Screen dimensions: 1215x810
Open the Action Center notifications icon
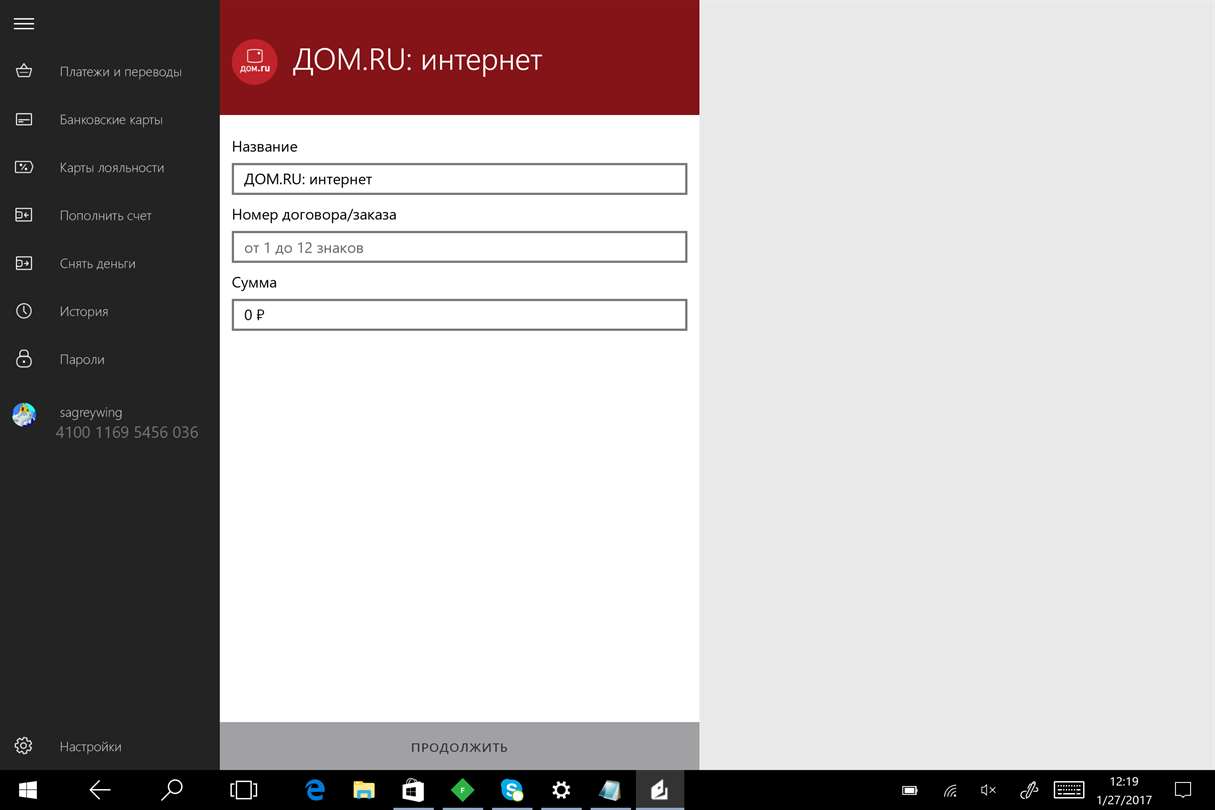[x=1183, y=790]
